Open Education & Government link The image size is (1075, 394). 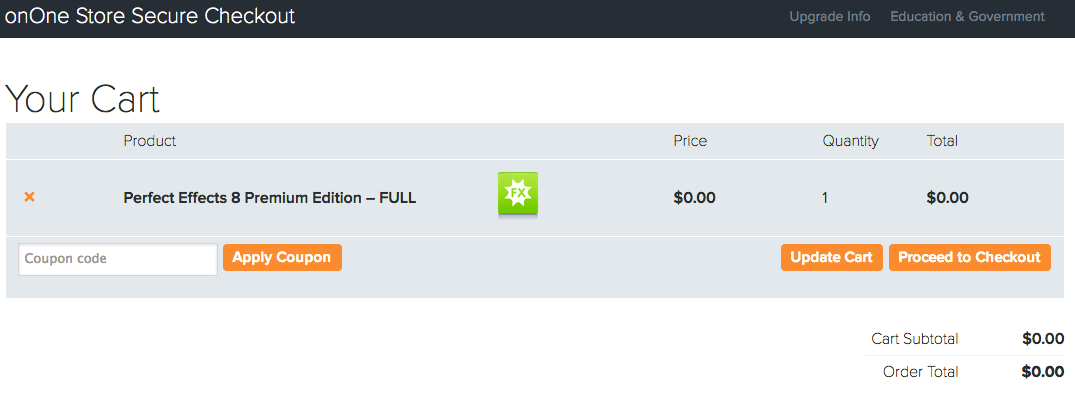(967, 16)
